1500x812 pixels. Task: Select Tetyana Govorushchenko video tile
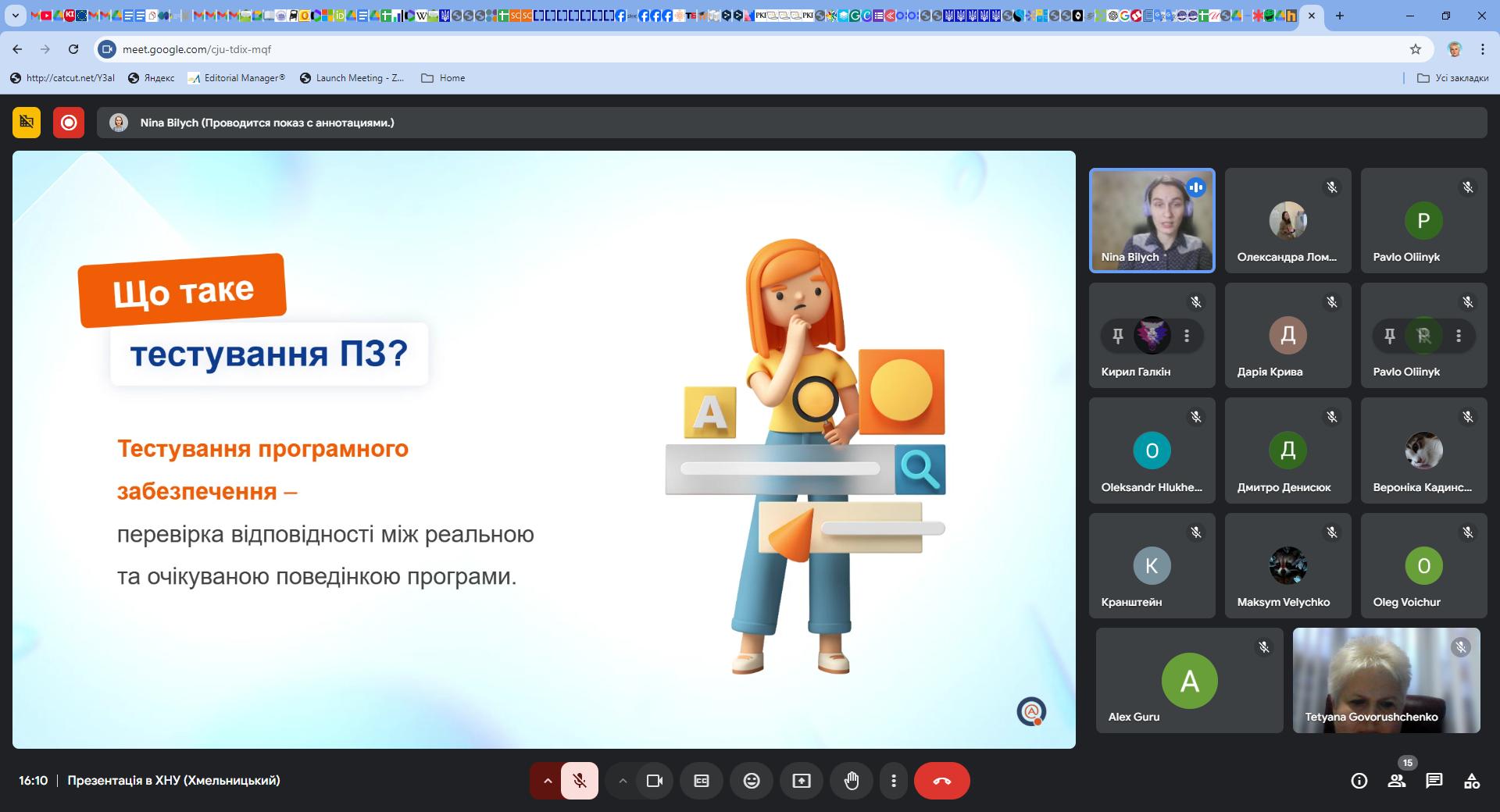coord(1386,680)
